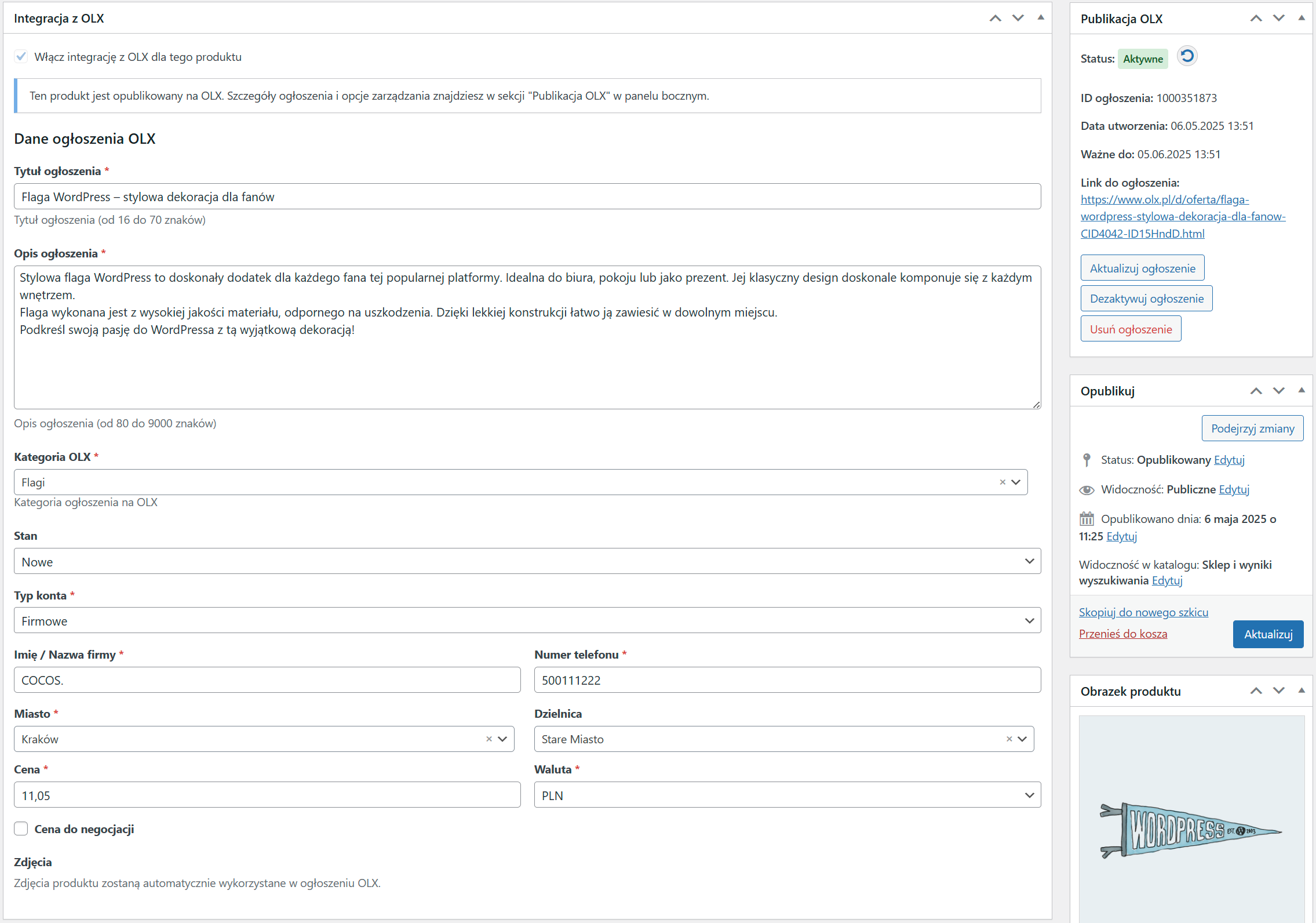Screen dimensions: 1316x923
Task: Move Integracja z OLX panel down
Action: [1018, 19]
